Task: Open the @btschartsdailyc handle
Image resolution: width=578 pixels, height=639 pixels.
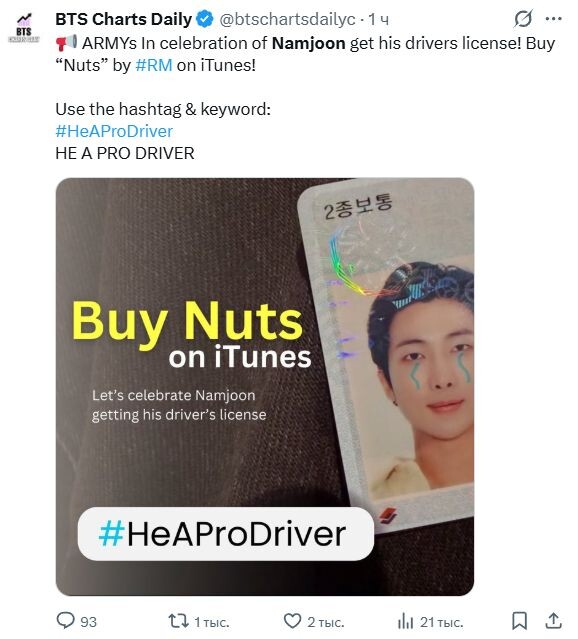Action: click(287, 19)
